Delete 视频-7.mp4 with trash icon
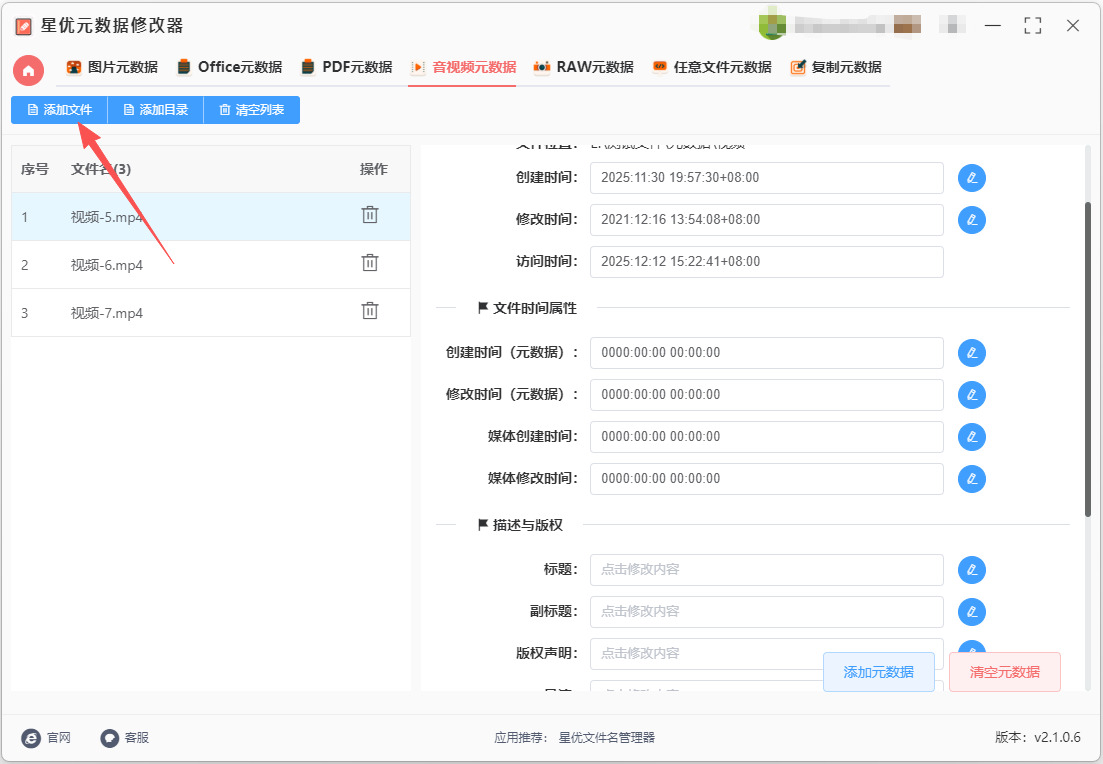This screenshot has width=1103, height=764. [370, 311]
